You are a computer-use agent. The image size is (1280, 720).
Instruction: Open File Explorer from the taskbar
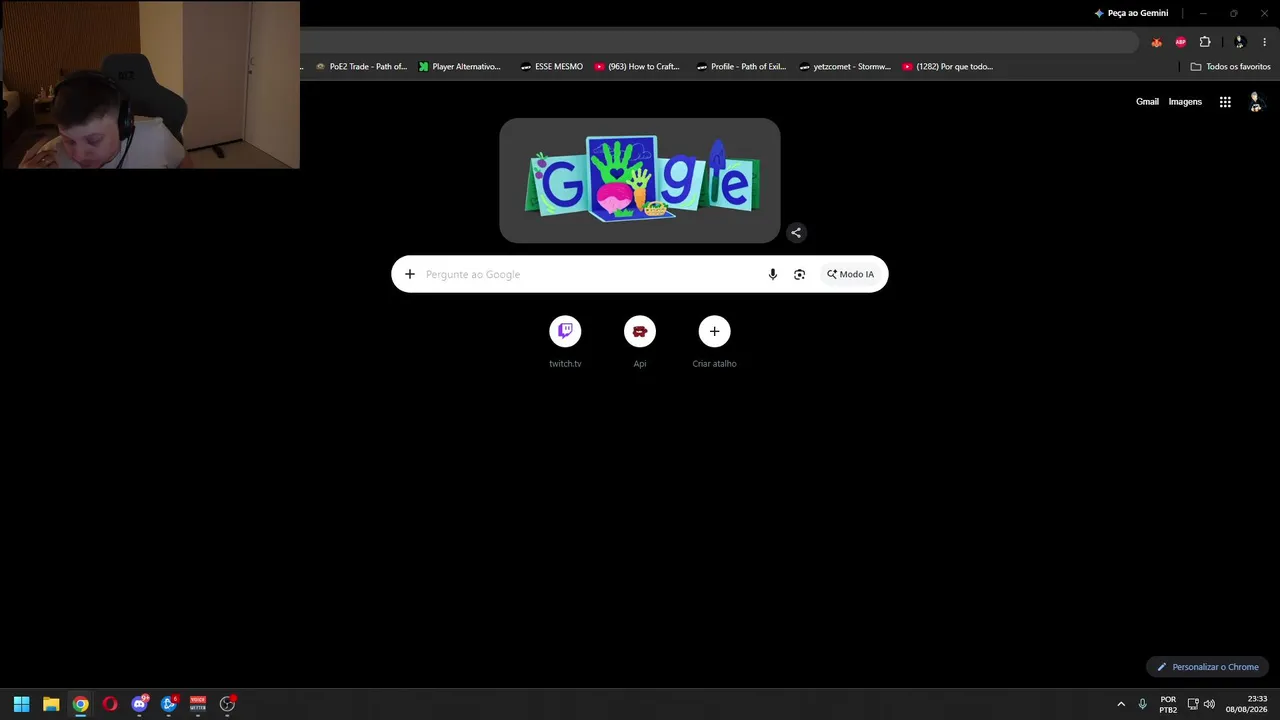[51, 704]
